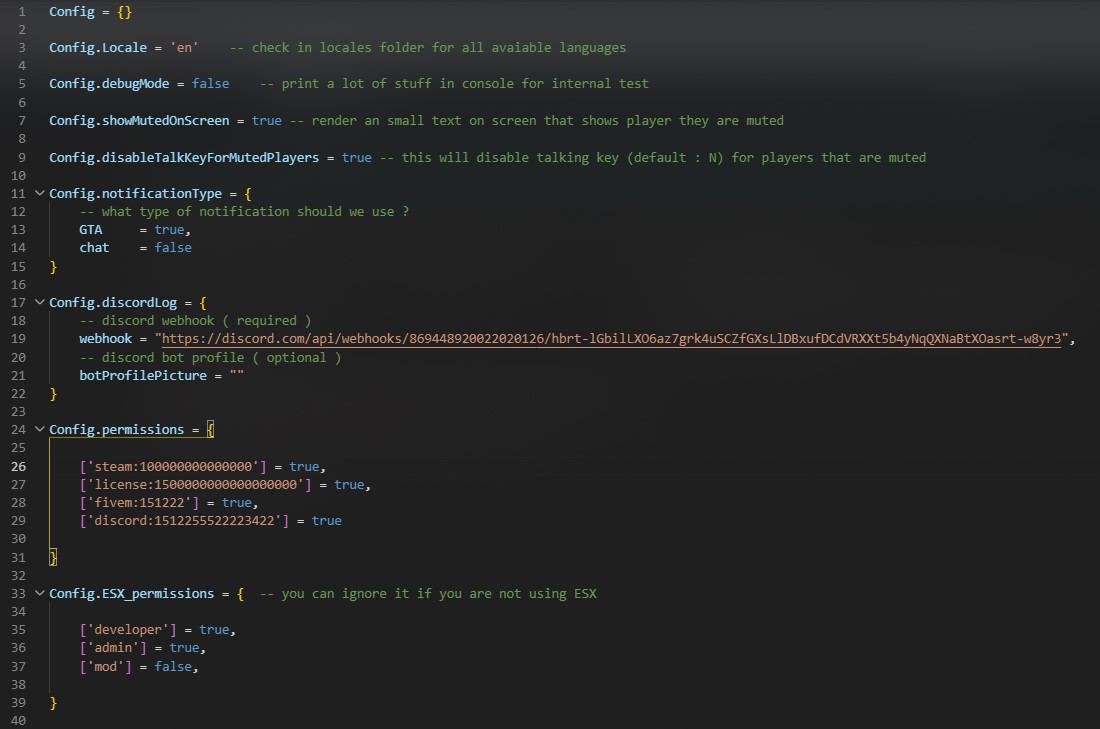Screen dimensions: 1100x729
Task: Click 'true' value of disableTalkKeyForMutedPlayers
Action: tap(356, 158)
